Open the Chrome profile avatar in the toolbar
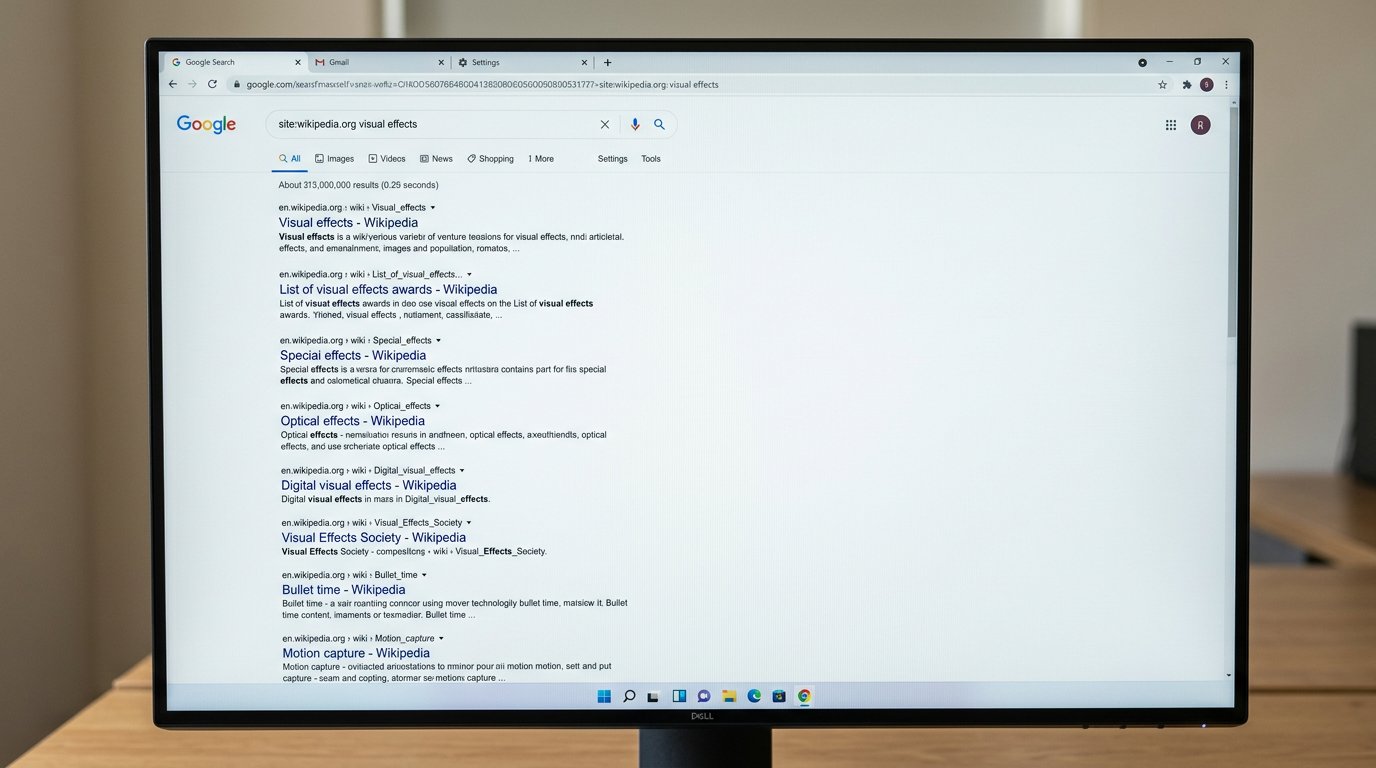Image resolution: width=1376 pixels, height=768 pixels. coord(1207,85)
